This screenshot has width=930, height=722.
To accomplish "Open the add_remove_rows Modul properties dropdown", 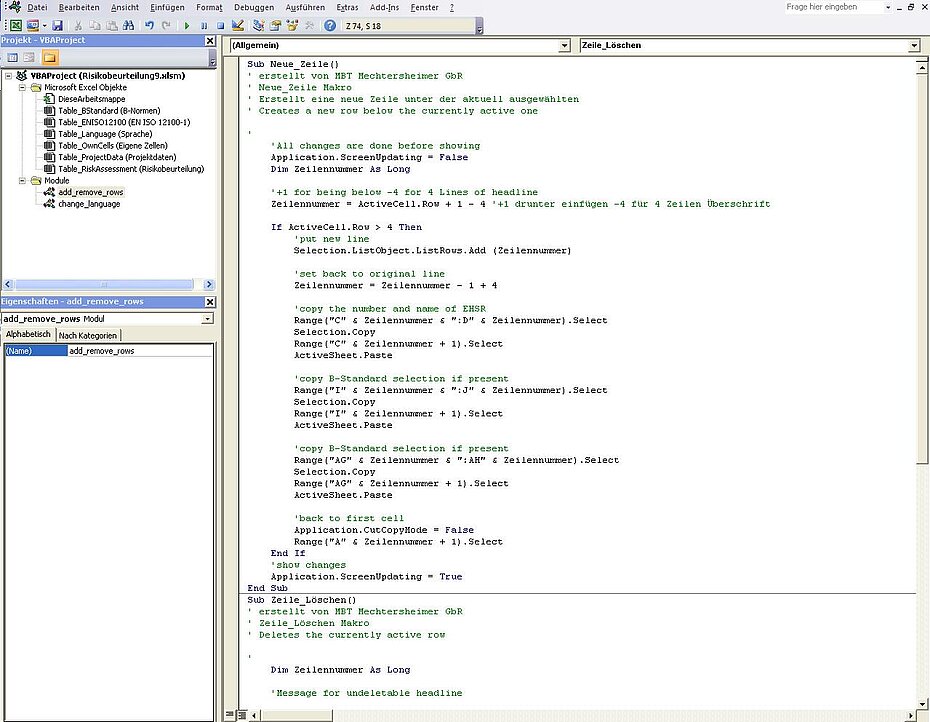I will point(207,319).
